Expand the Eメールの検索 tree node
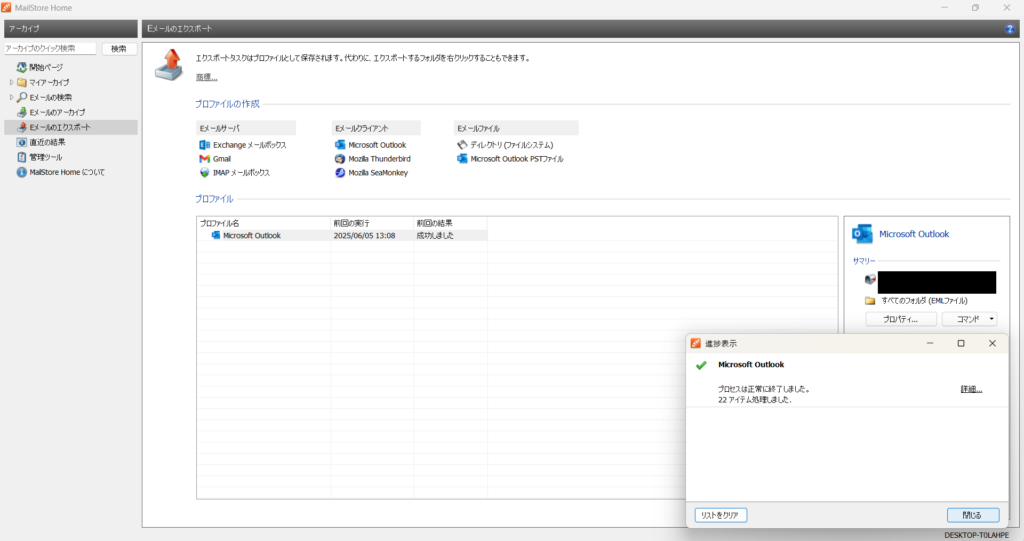This screenshot has width=1024, height=541. 11,97
